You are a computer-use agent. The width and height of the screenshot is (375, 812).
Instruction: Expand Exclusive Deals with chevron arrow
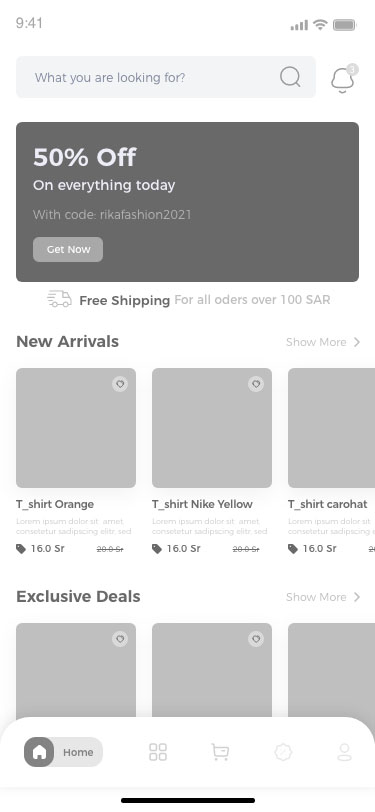356,597
